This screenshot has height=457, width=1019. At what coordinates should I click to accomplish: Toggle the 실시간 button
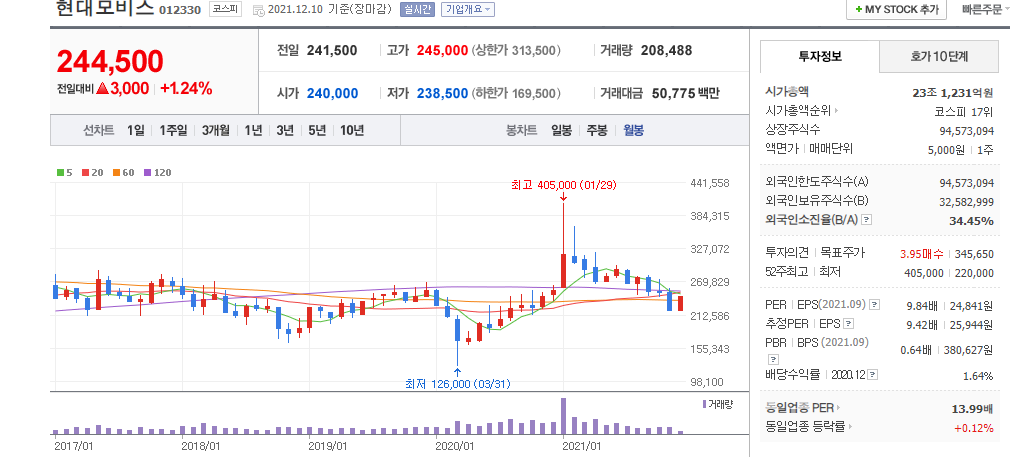pyautogui.click(x=417, y=10)
